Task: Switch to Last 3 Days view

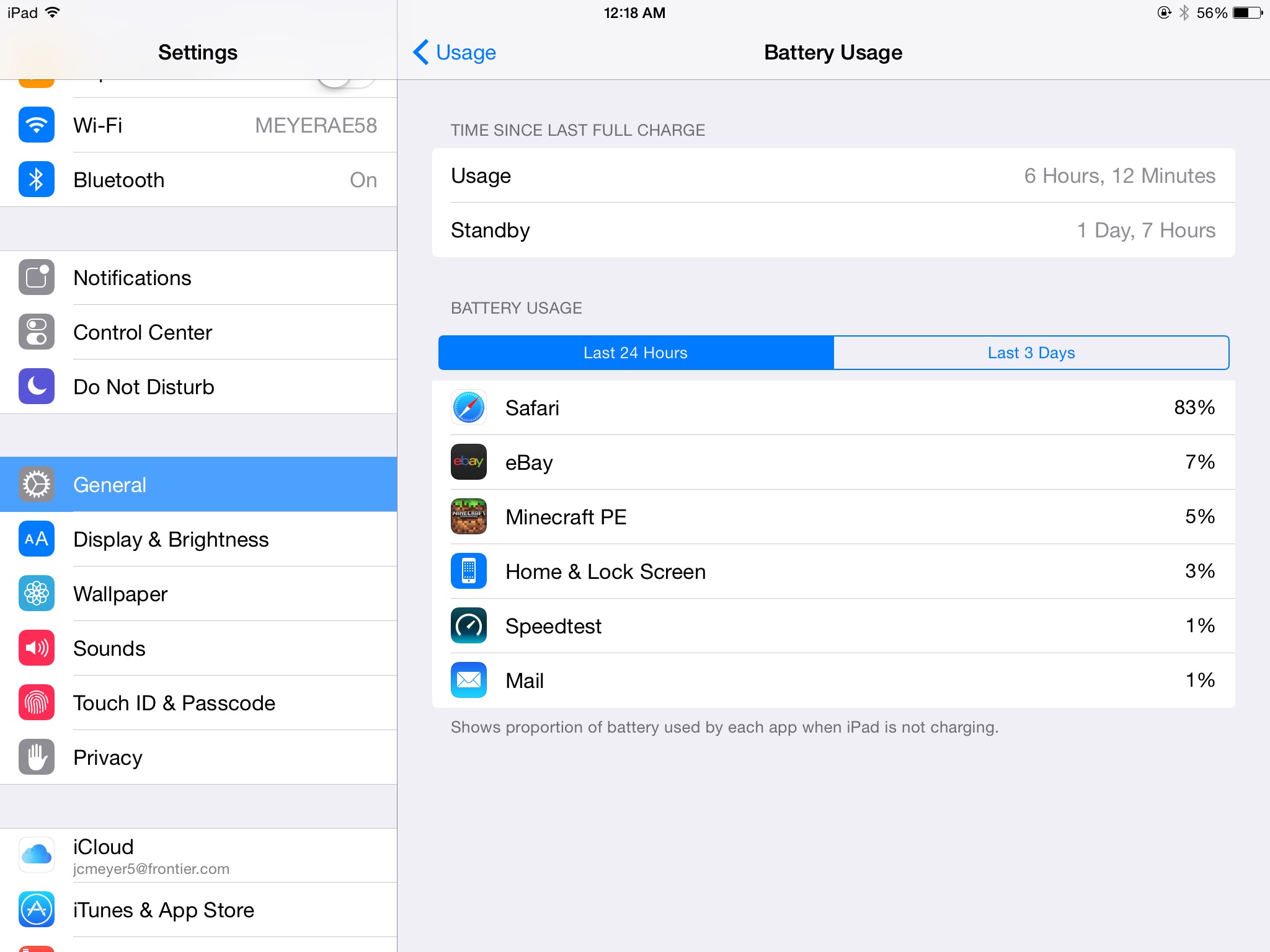Action: pos(1031,353)
